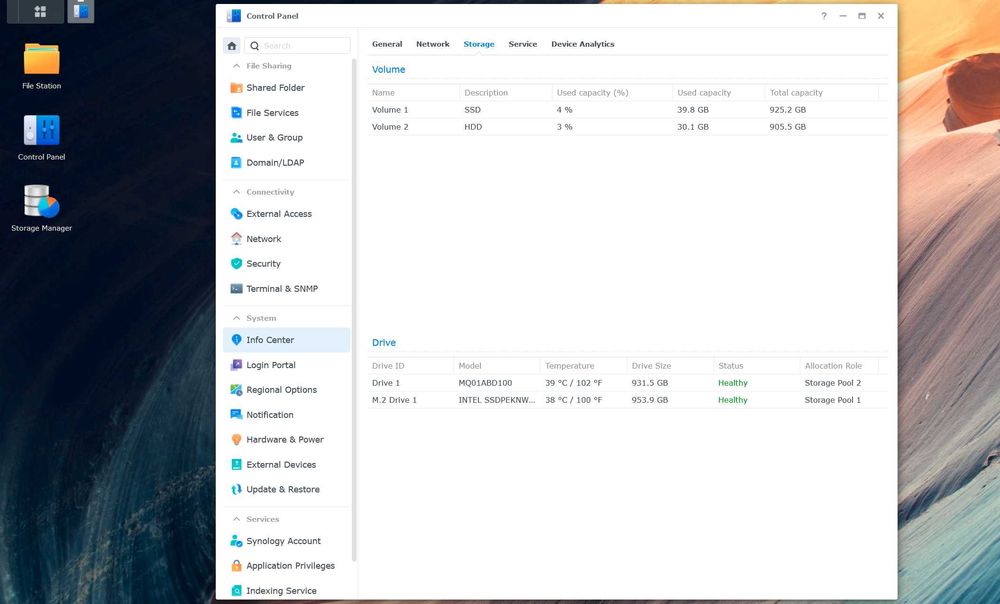
Task: Open Security shield icon
Action: click(x=236, y=263)
